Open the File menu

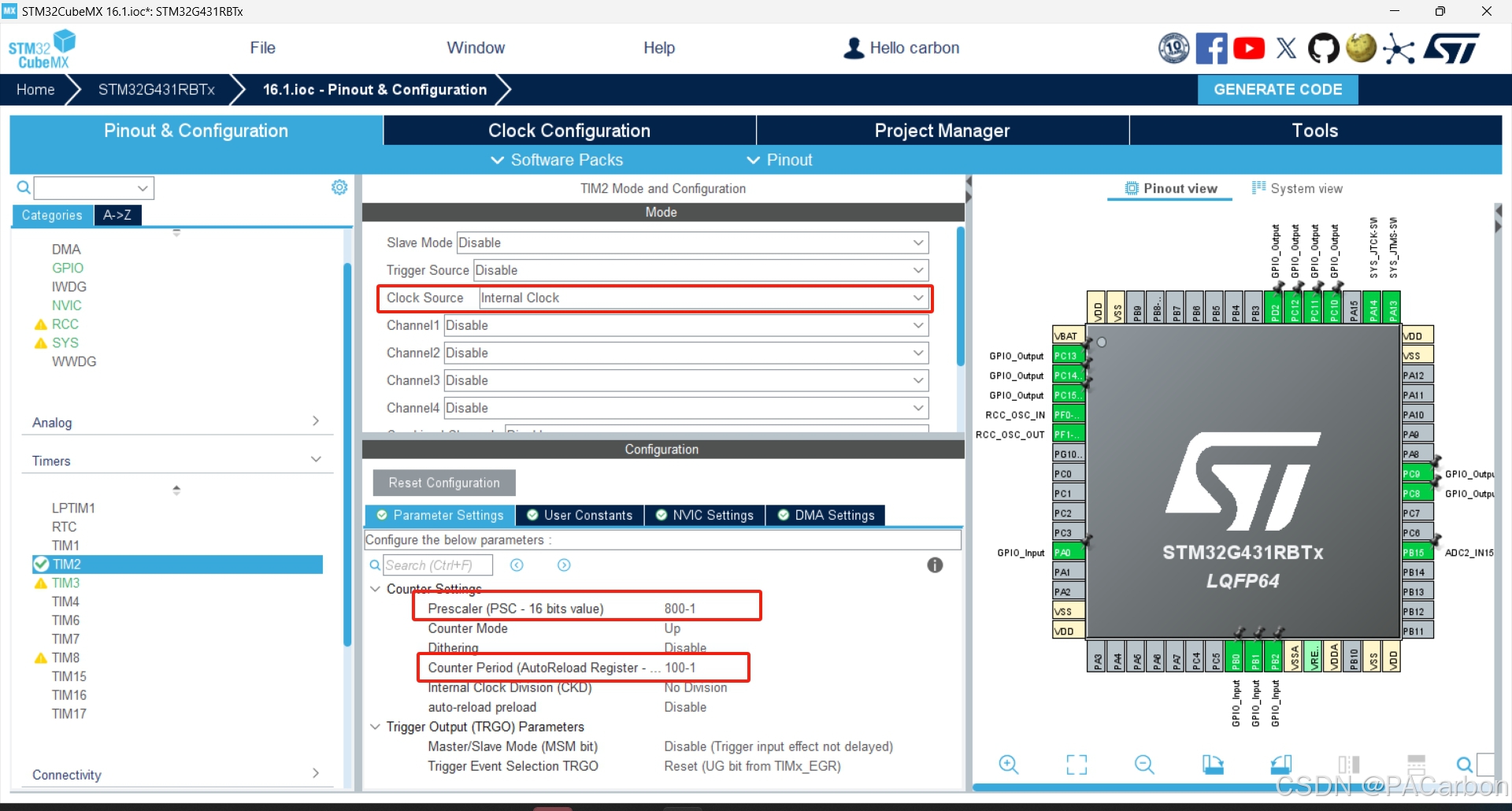tap(262, 48)
